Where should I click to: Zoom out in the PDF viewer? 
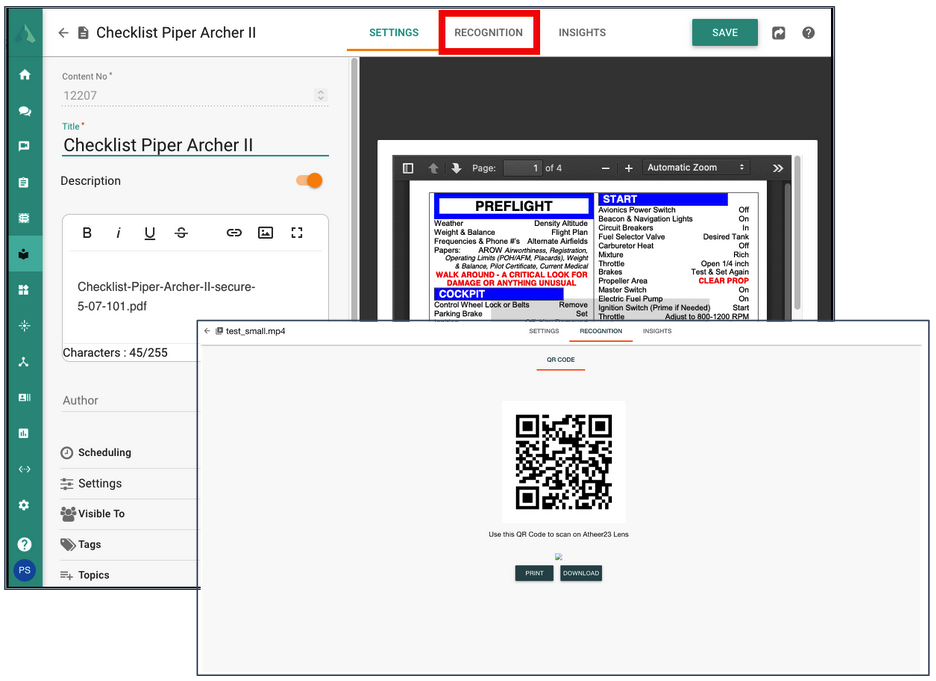pos(605,168)
